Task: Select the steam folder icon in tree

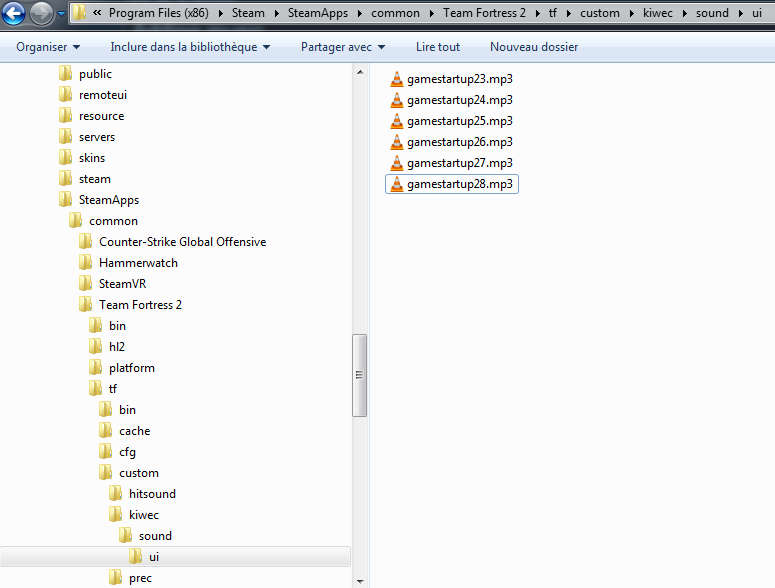Action: coord(65,178)
